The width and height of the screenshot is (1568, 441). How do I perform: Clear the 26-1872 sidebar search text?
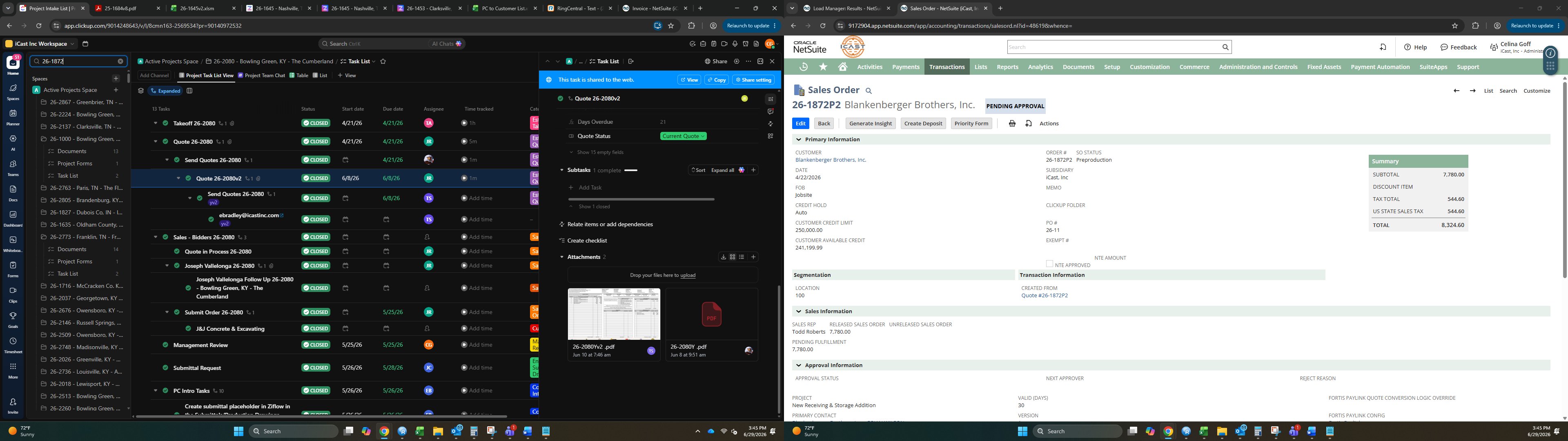[x=120, y=62]
